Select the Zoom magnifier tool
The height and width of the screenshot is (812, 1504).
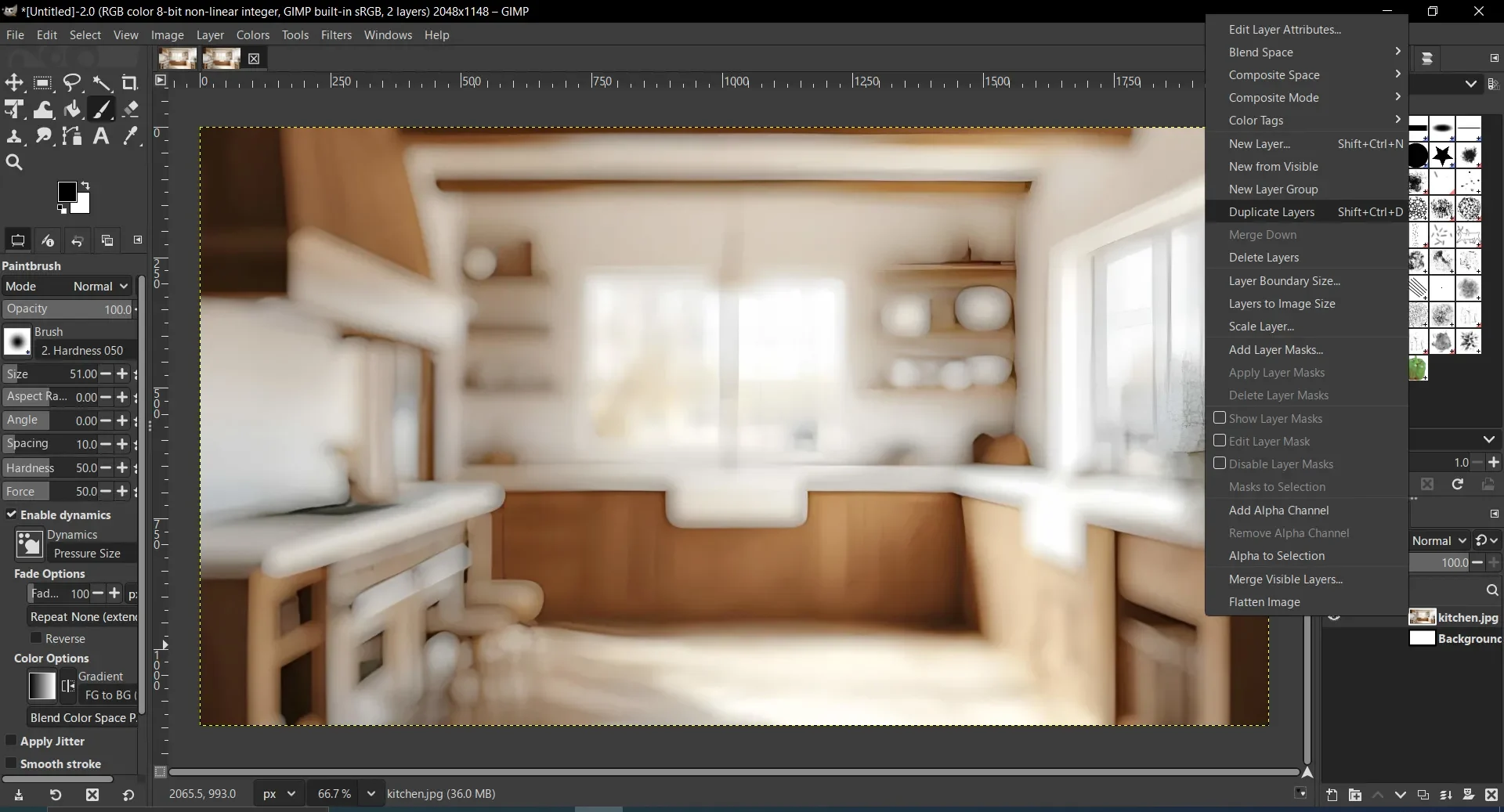tap(14, 163)
